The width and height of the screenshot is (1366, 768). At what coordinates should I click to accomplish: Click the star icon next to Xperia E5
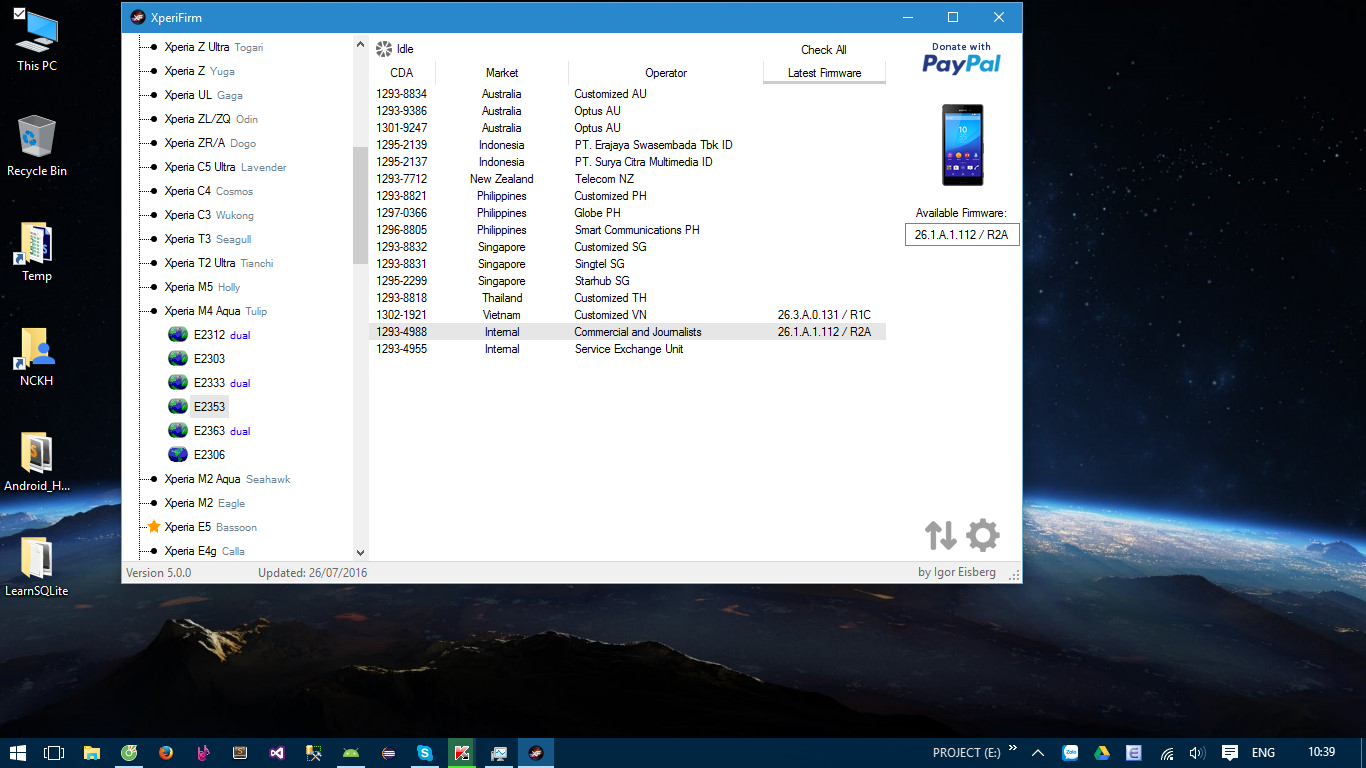tap(154, 526)
